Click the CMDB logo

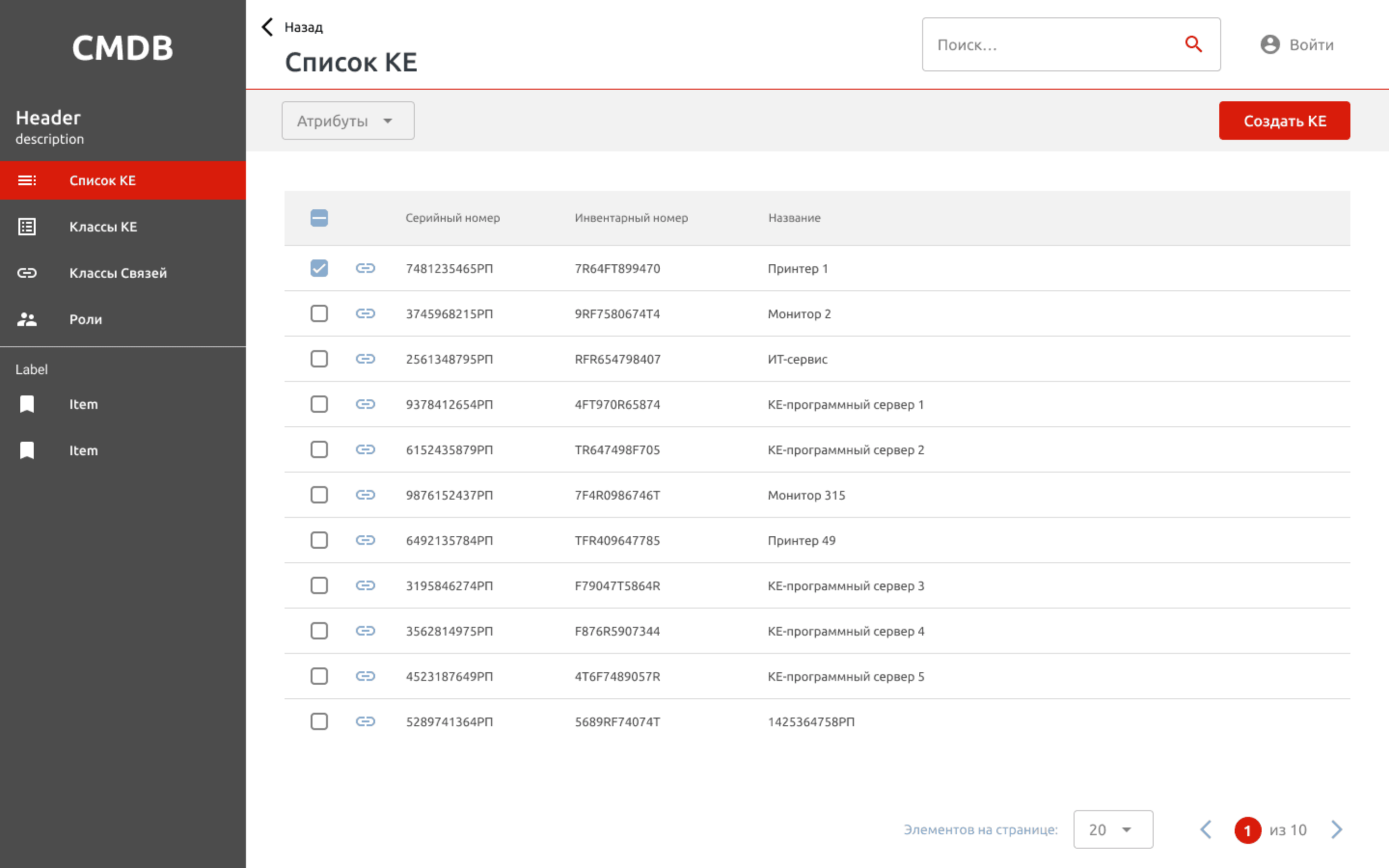[x=123, y=48]
